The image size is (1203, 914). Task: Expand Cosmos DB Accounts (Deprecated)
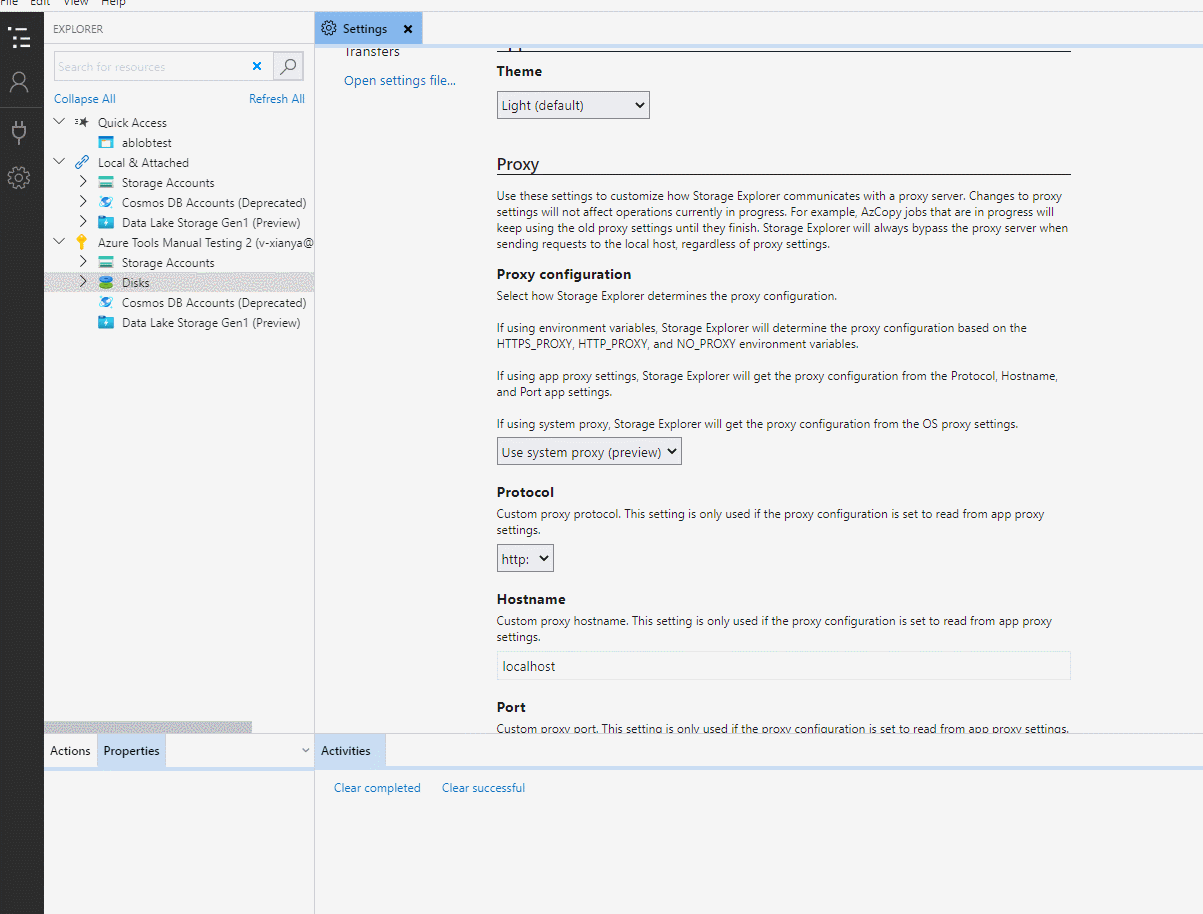[83, 202]
